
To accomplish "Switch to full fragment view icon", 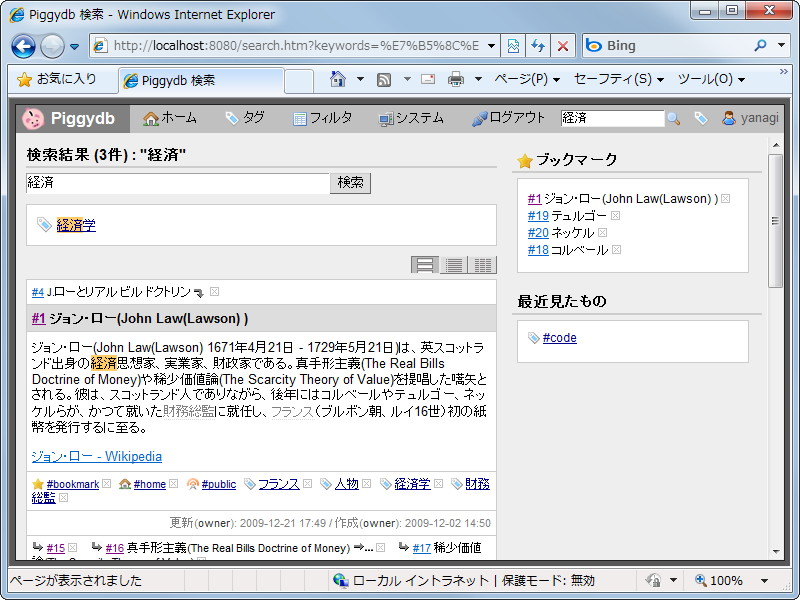I will pyautogui.click(x=425, y=265).
